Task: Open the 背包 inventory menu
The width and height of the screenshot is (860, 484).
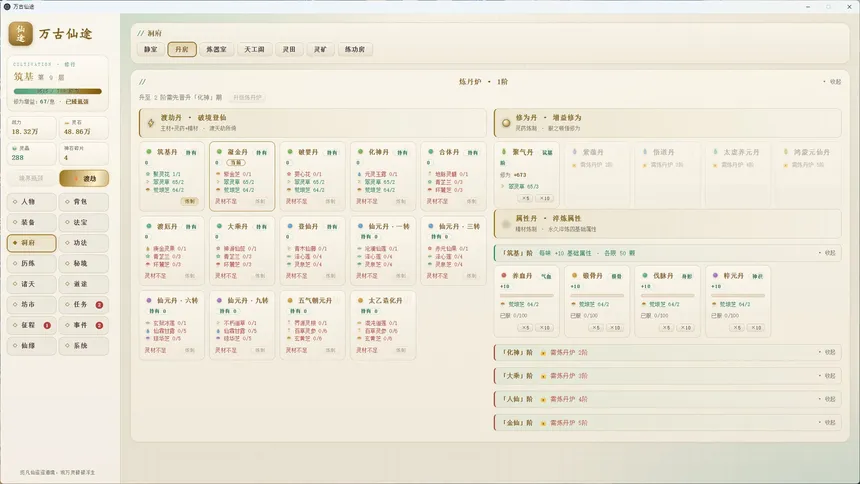Action: point(84,202)
